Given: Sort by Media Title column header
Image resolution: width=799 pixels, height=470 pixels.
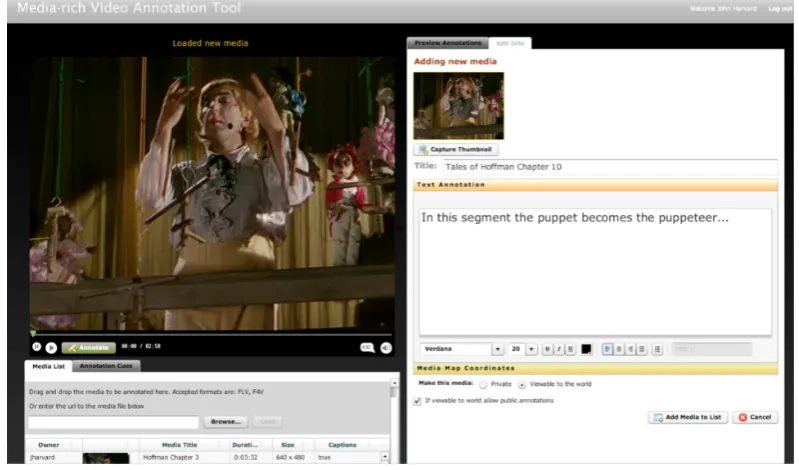Looking at the screenshot, I should (x=179, y=445).
